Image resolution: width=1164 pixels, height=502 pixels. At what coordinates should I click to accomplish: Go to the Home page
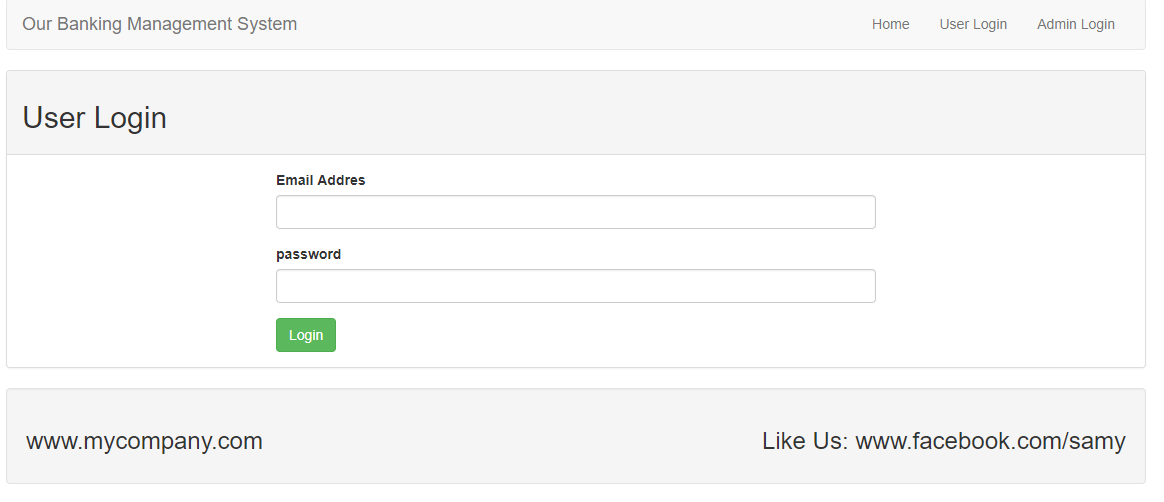pos(890,24)
